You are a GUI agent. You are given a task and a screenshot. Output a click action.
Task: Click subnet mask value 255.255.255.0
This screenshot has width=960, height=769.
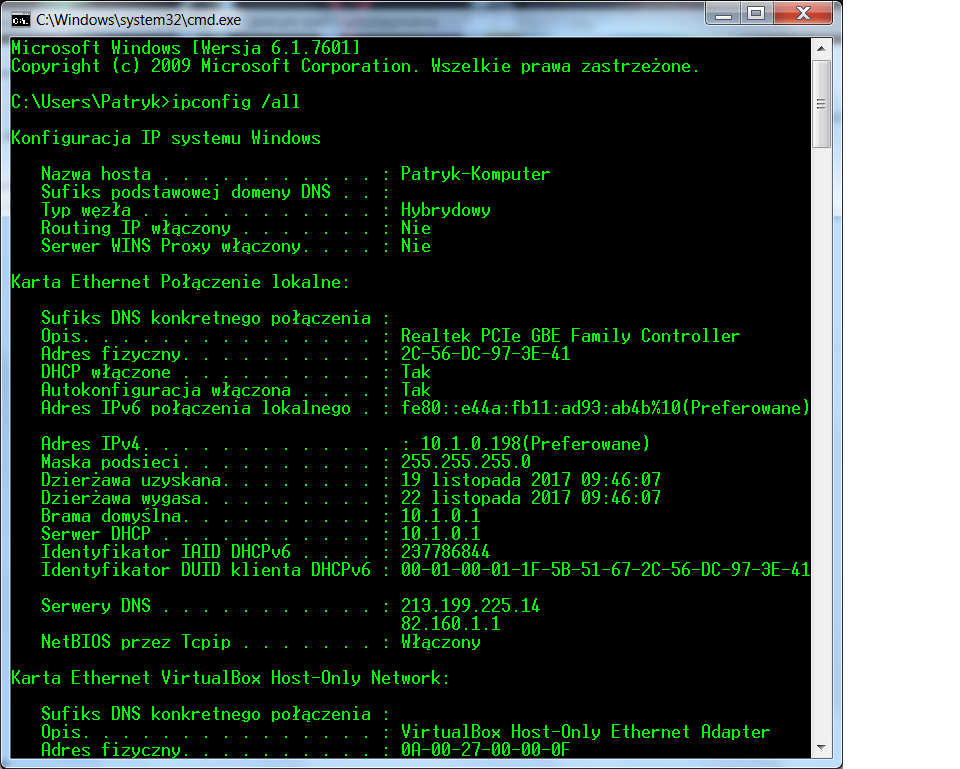[x=466, y=462]
